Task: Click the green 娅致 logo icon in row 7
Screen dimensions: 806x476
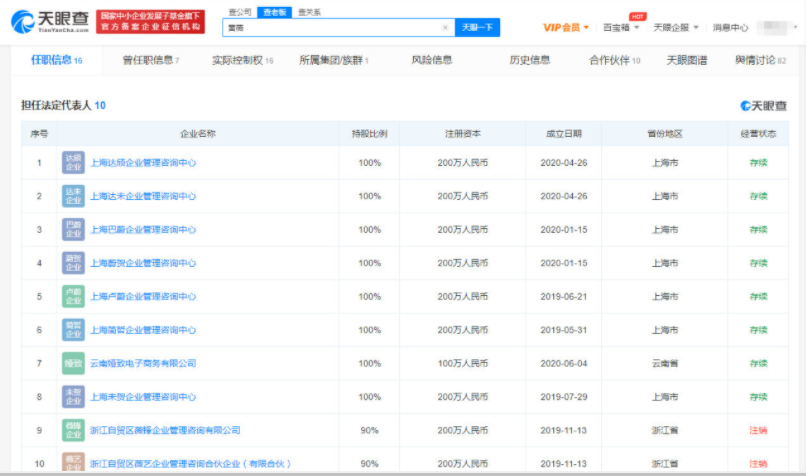Action: 74,363
